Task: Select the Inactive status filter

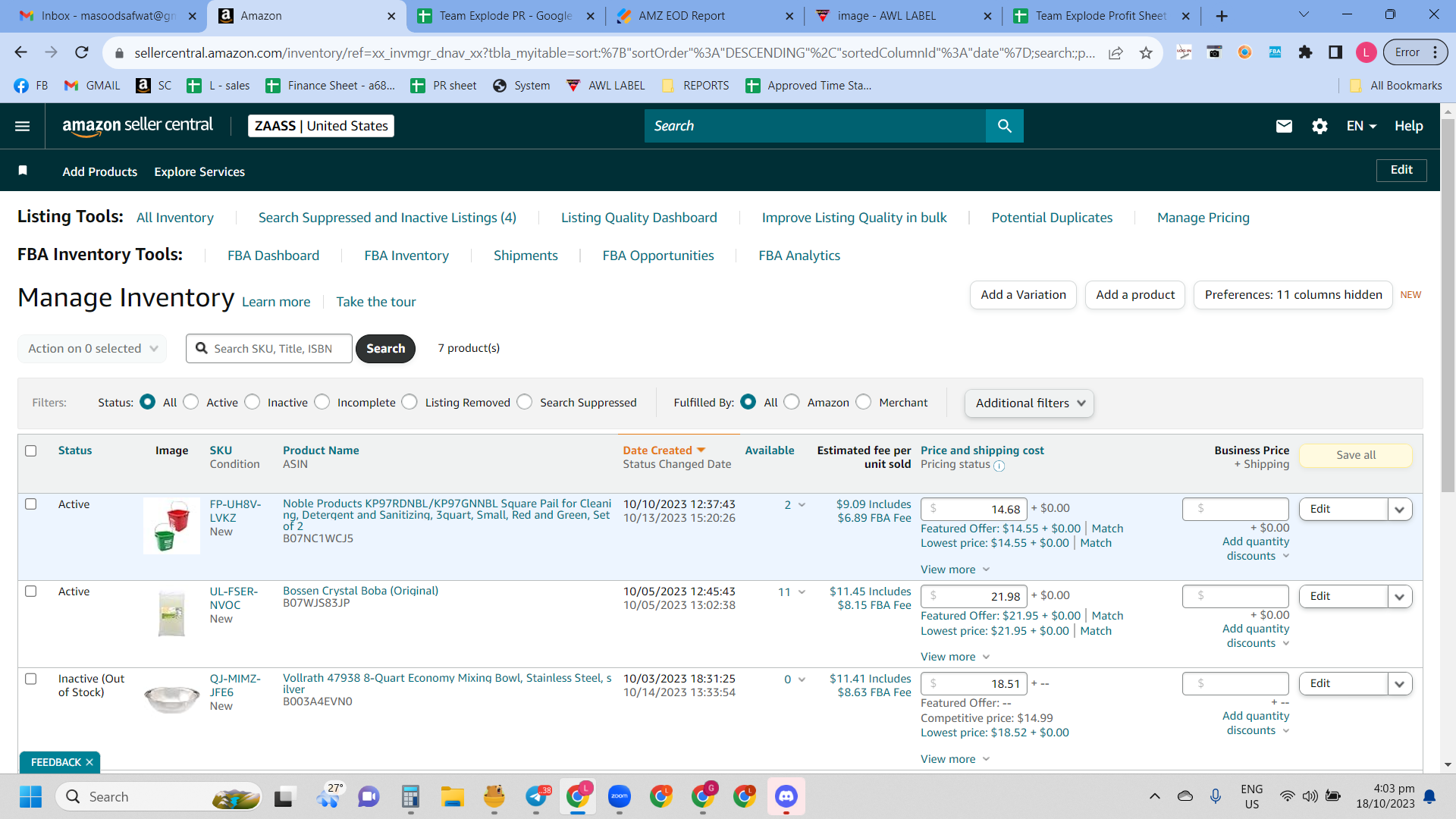Action: point(253,402)
